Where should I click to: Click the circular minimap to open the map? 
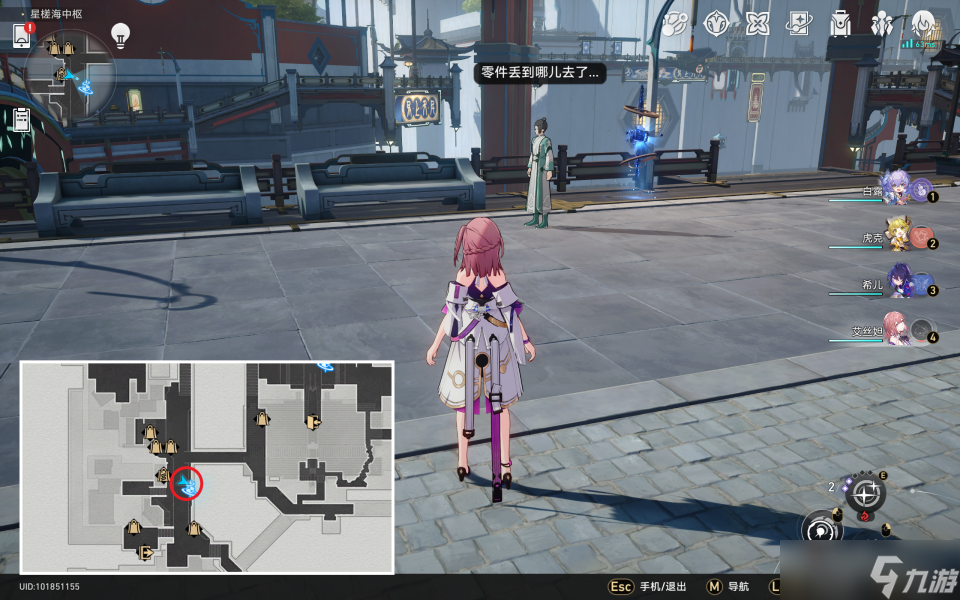[x=72, y=72]
